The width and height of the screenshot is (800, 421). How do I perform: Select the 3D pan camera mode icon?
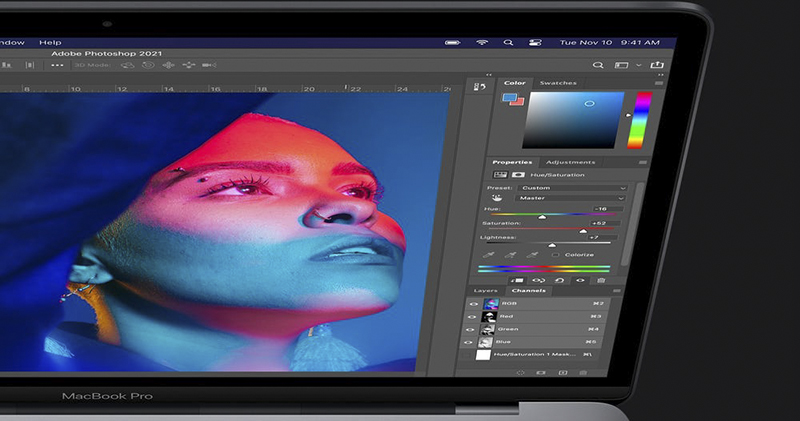pyautogui.click(x=168, y=65)
